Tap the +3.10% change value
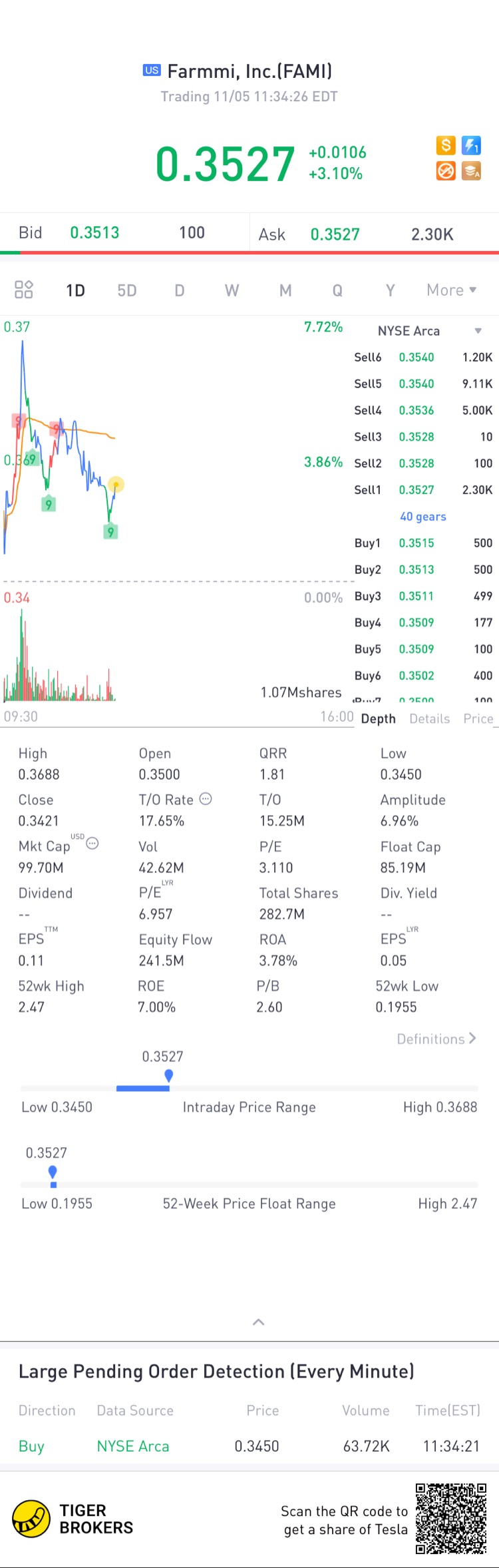 coord(335,174)
